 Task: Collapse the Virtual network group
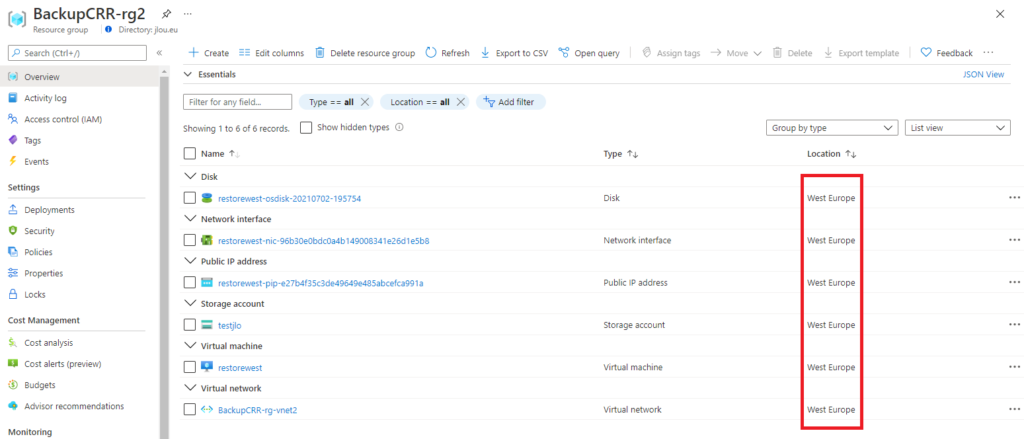coord(190,388)
